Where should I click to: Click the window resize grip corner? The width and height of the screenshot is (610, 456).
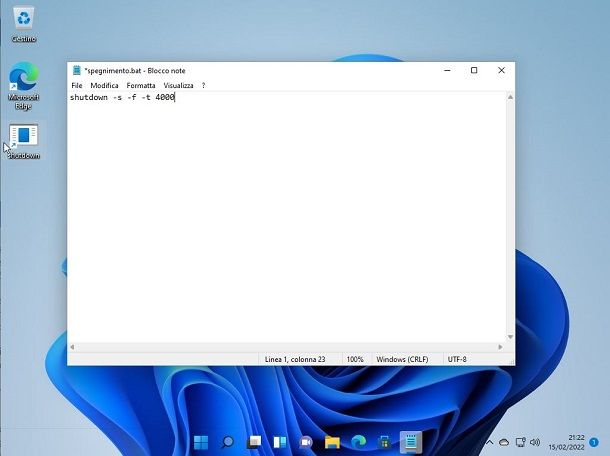[512, 362]
